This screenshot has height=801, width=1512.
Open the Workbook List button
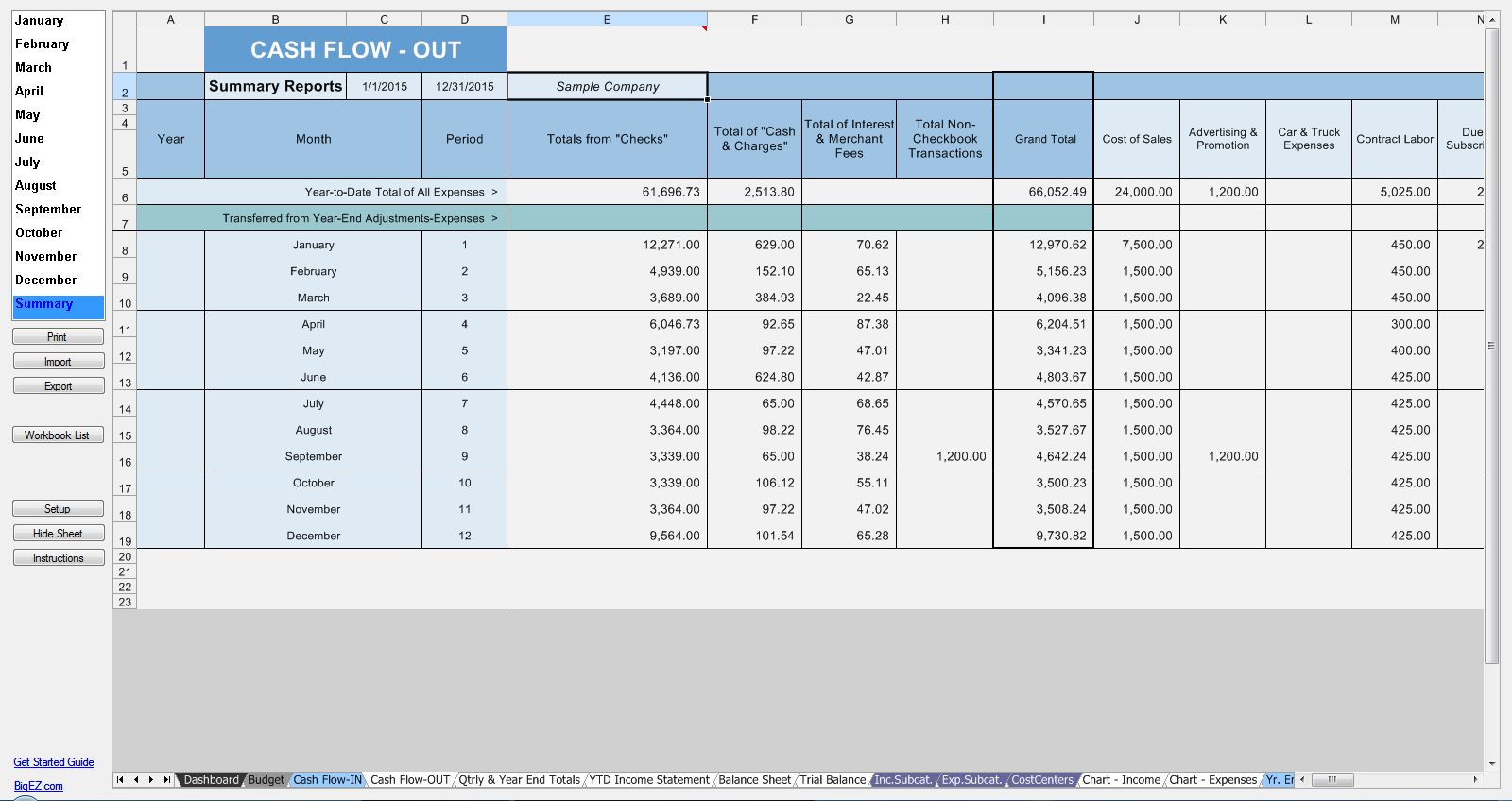tap(58, 435)
